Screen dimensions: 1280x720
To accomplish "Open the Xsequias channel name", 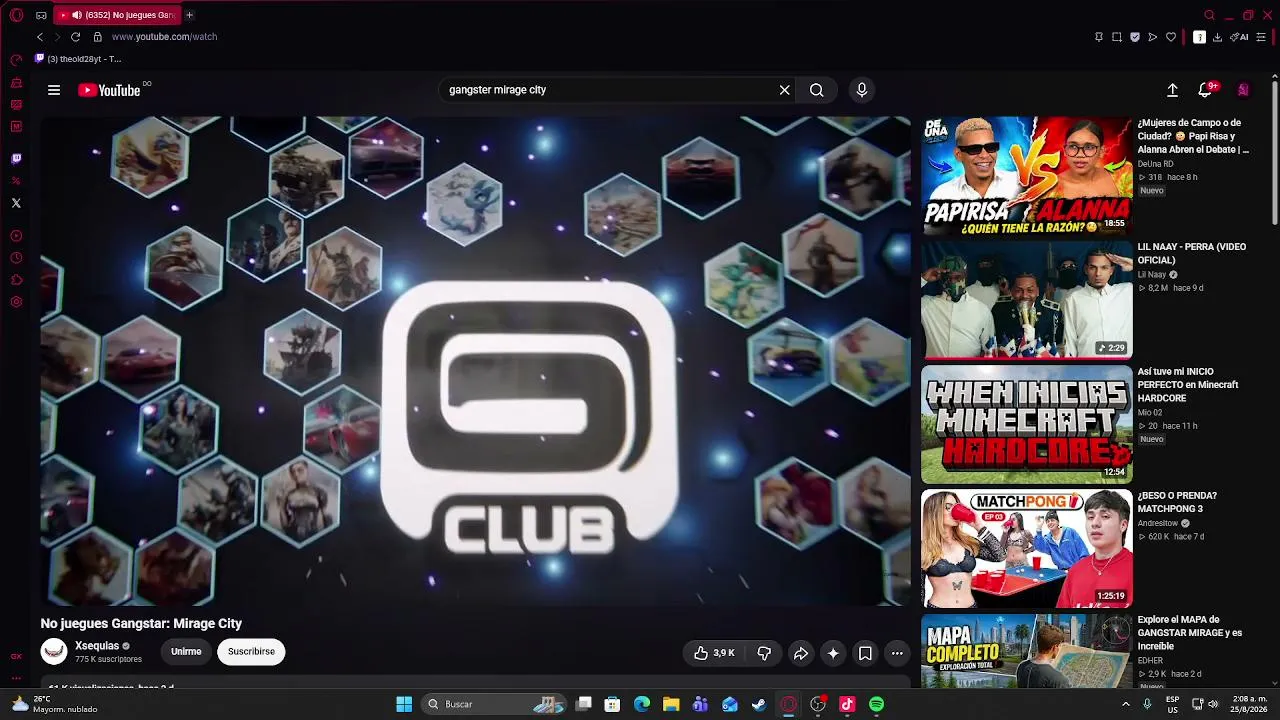I will click(x=97, y=646).
